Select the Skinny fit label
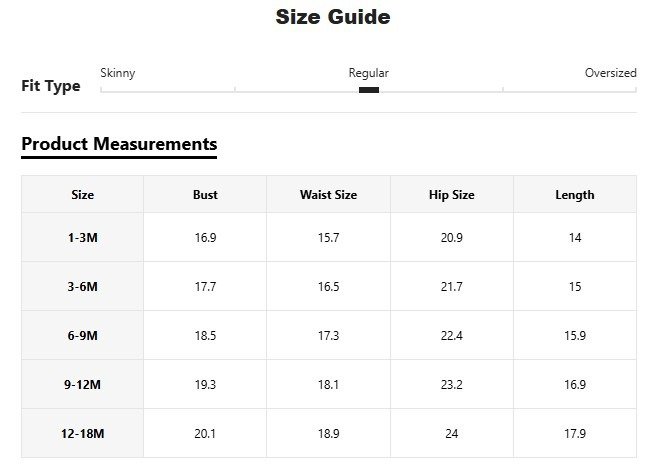This screenshot has width=661, height=472. (x=118, y=73)
